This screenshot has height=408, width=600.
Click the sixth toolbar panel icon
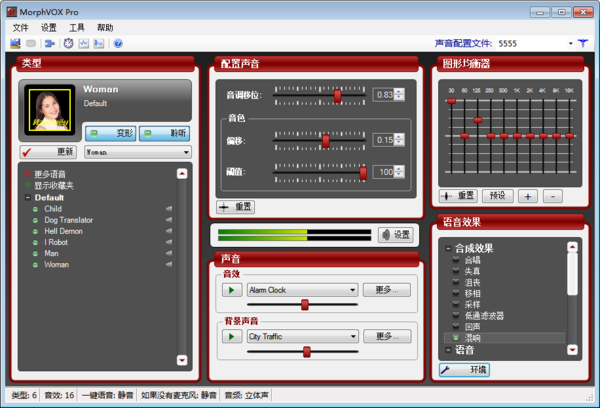[99, 44]
